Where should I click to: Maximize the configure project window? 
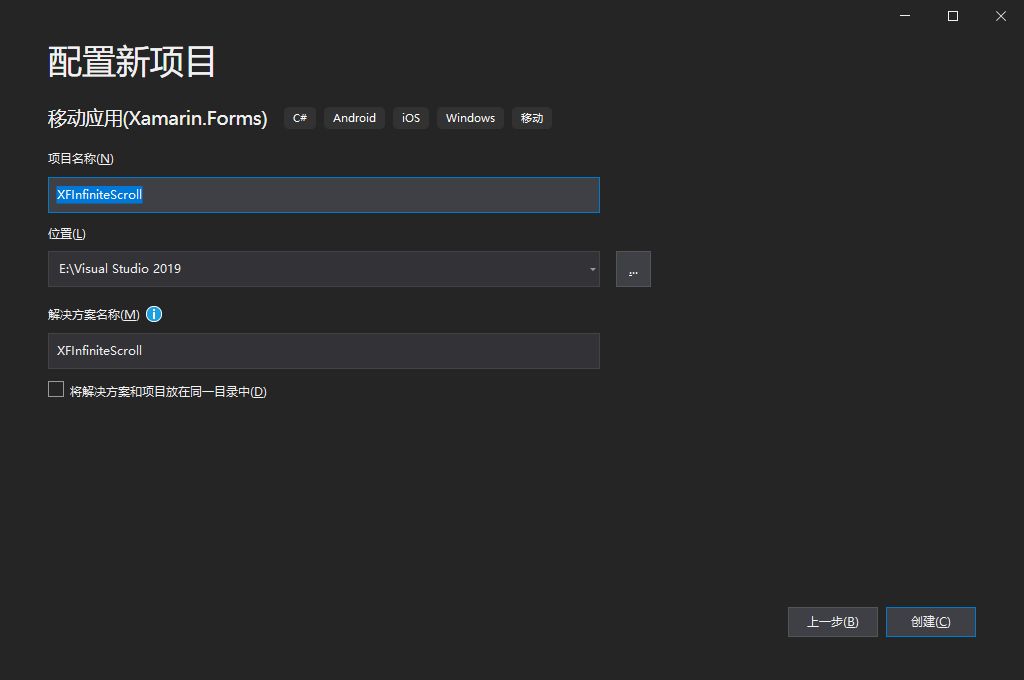pos(953,16)
